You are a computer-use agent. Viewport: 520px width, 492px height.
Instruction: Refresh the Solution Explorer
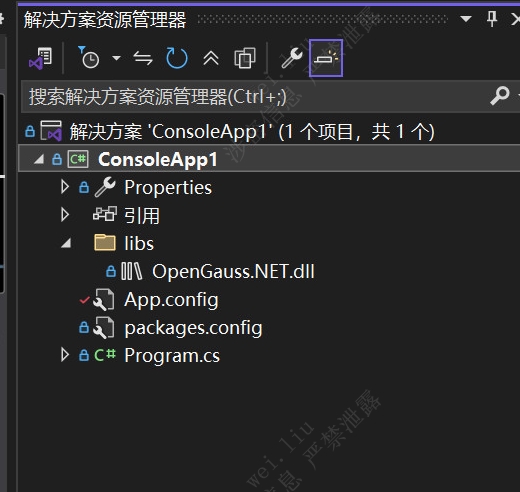[x=177, y=58]
